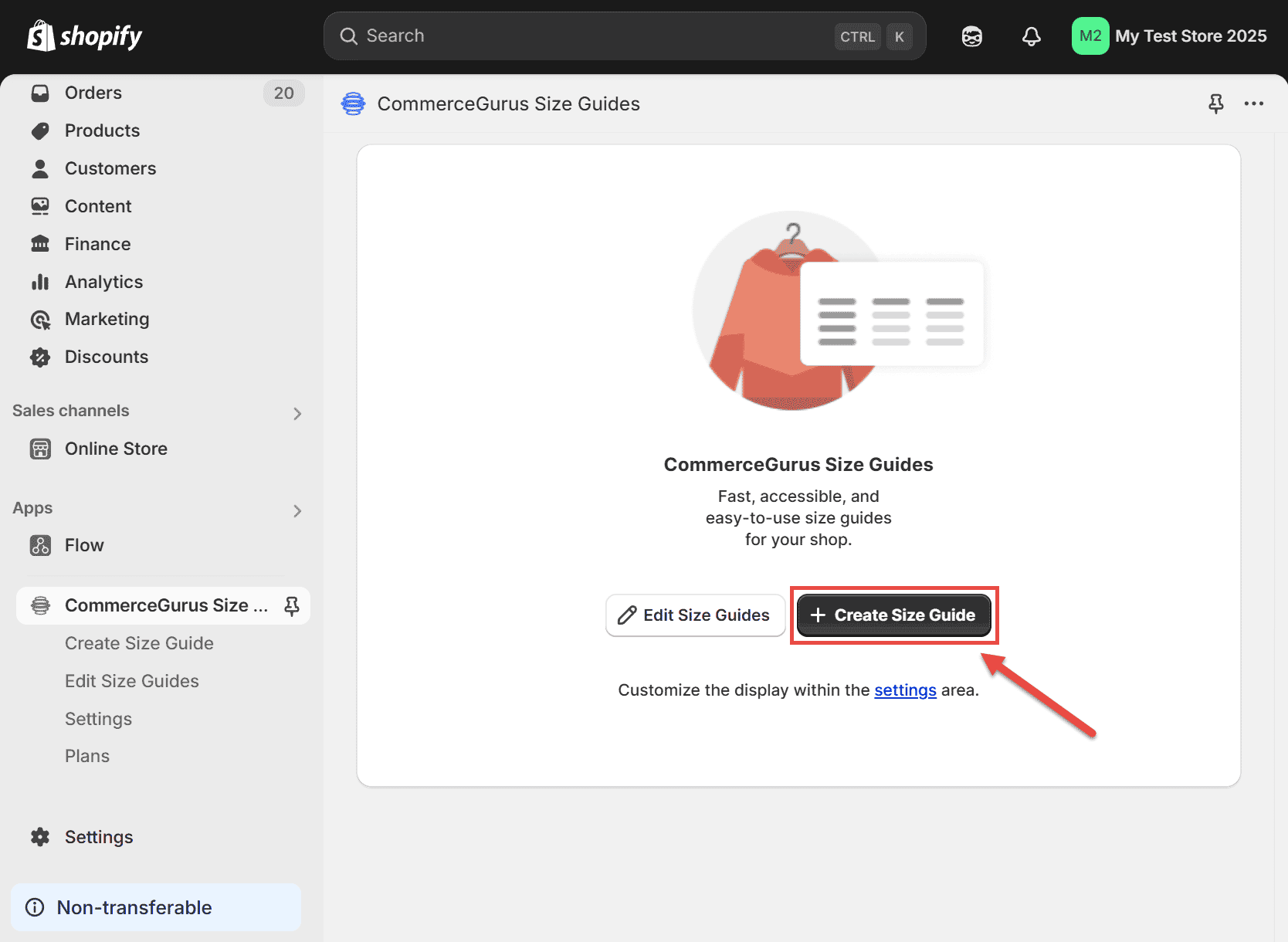Open My Test Store 2025 account menu
Image resolution: width=1288 pixels, height=942 pixels.
point(1170,36)
